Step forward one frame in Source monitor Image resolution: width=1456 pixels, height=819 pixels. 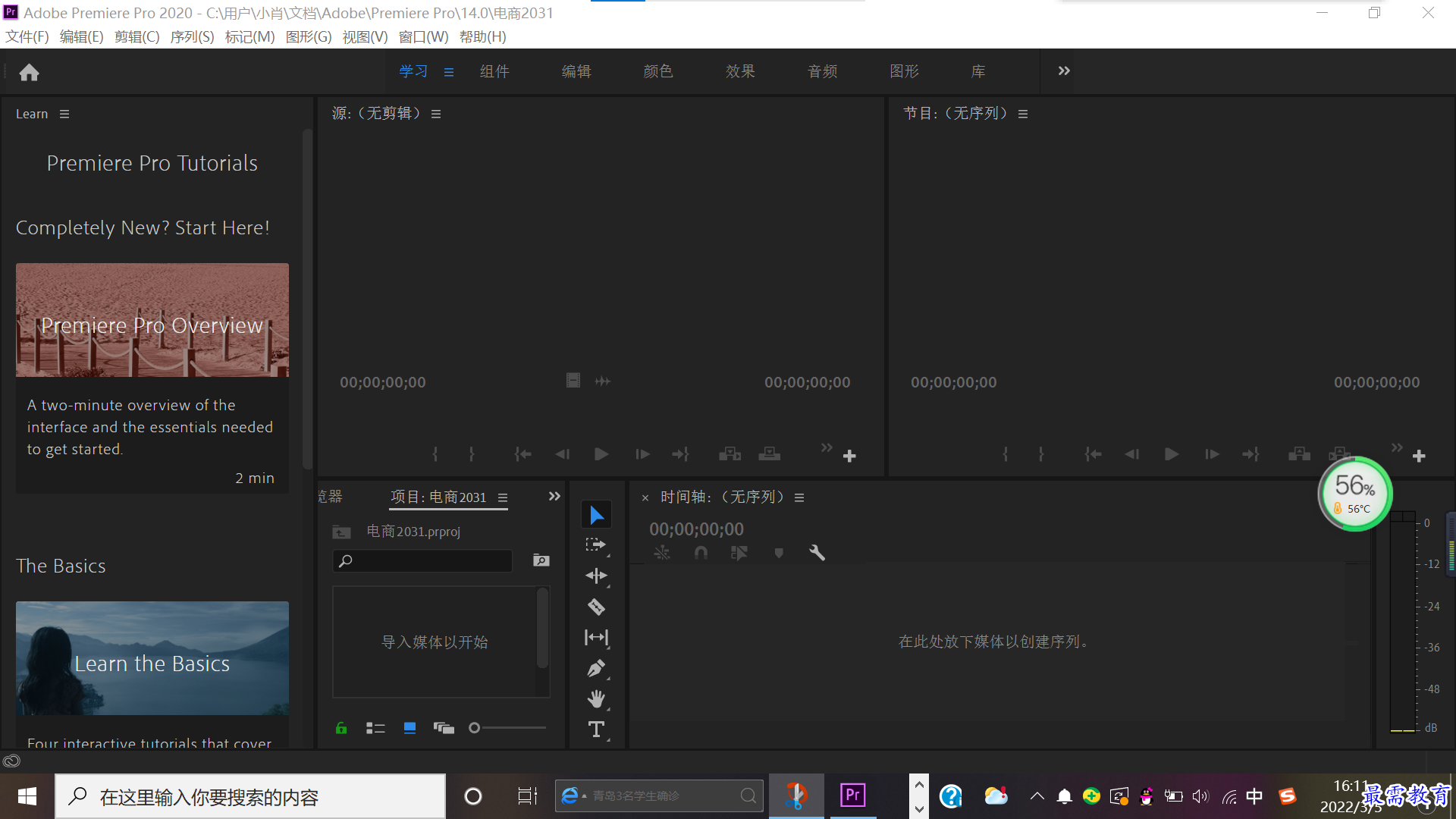click(642, 454)
